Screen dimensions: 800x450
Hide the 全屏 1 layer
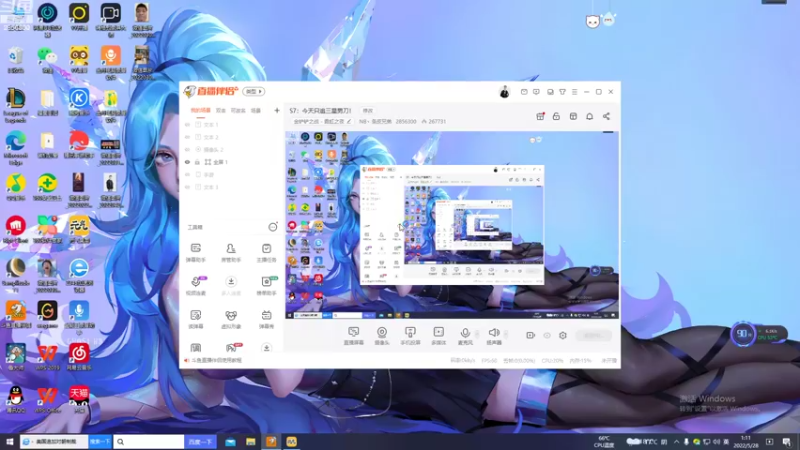tap(187, 162)
